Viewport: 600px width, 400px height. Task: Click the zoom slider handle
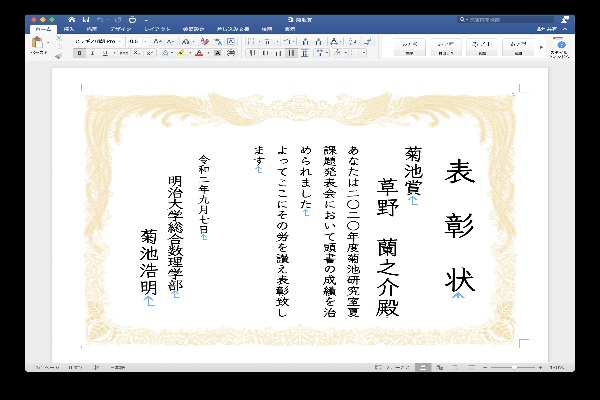[x=515, y=367]
